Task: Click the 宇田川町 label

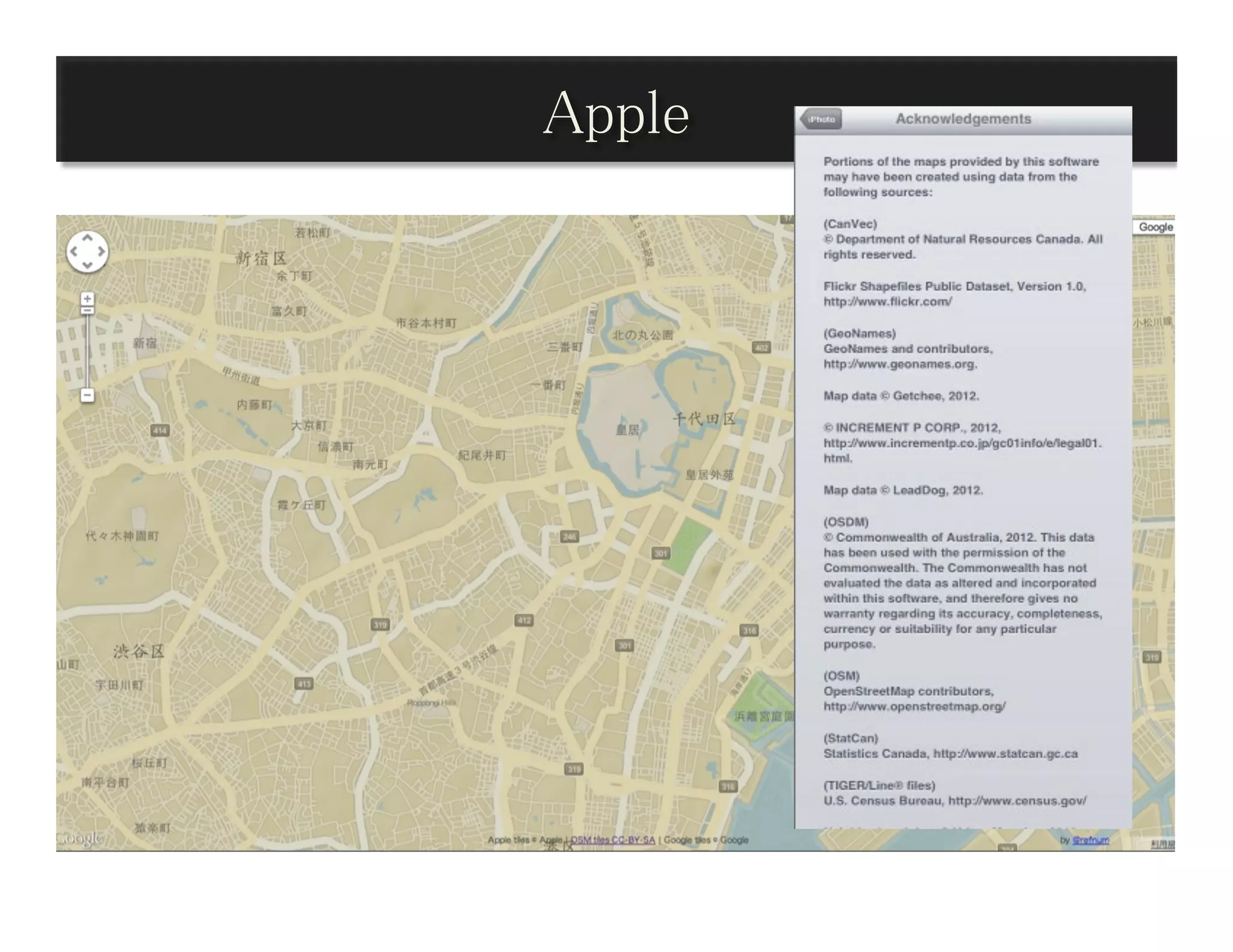Action: pos(120,685)
